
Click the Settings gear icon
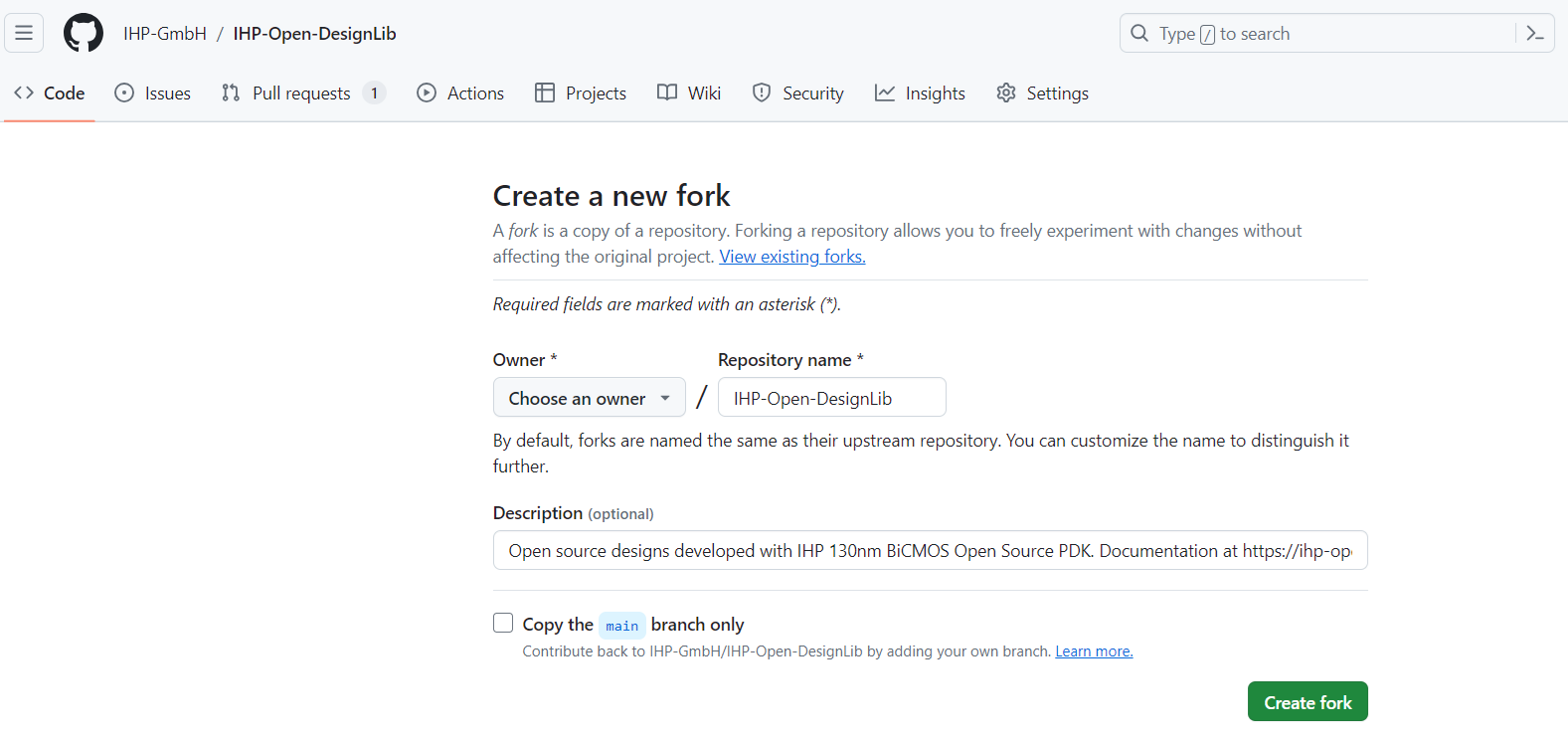point(1006,93)
